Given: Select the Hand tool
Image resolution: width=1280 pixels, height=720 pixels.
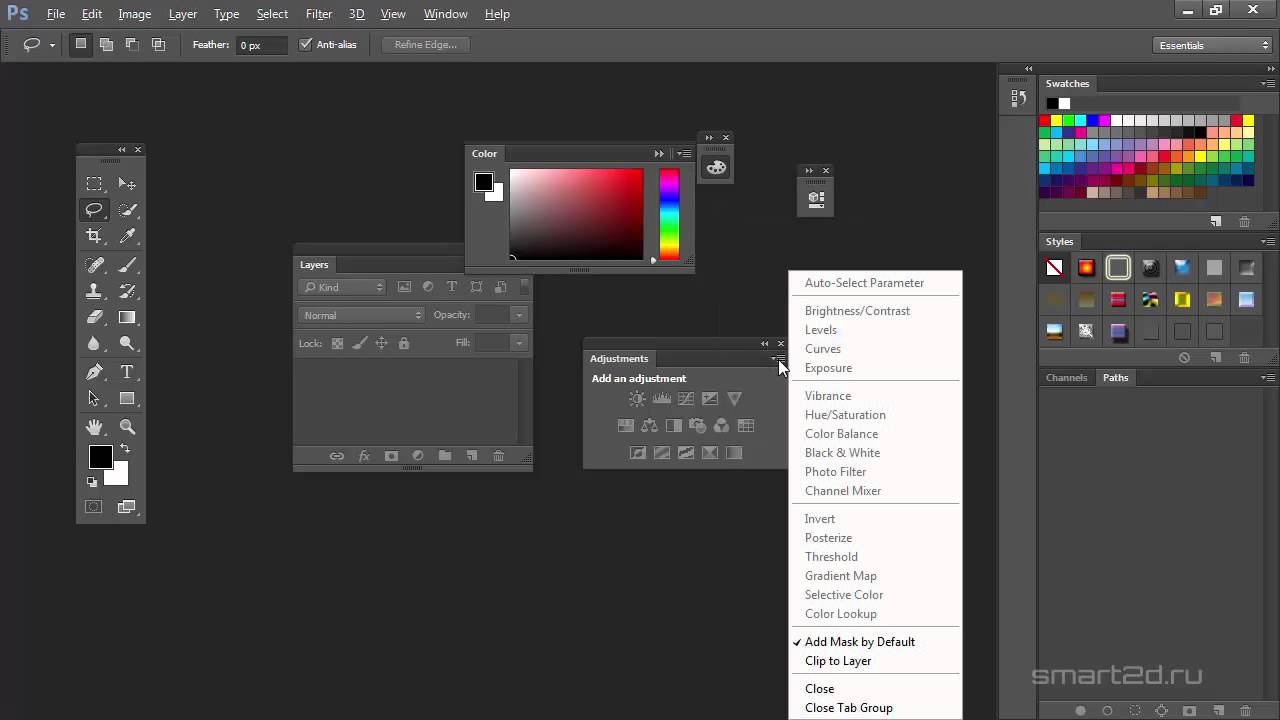Looking at the screenshot, I should [94, 427].
